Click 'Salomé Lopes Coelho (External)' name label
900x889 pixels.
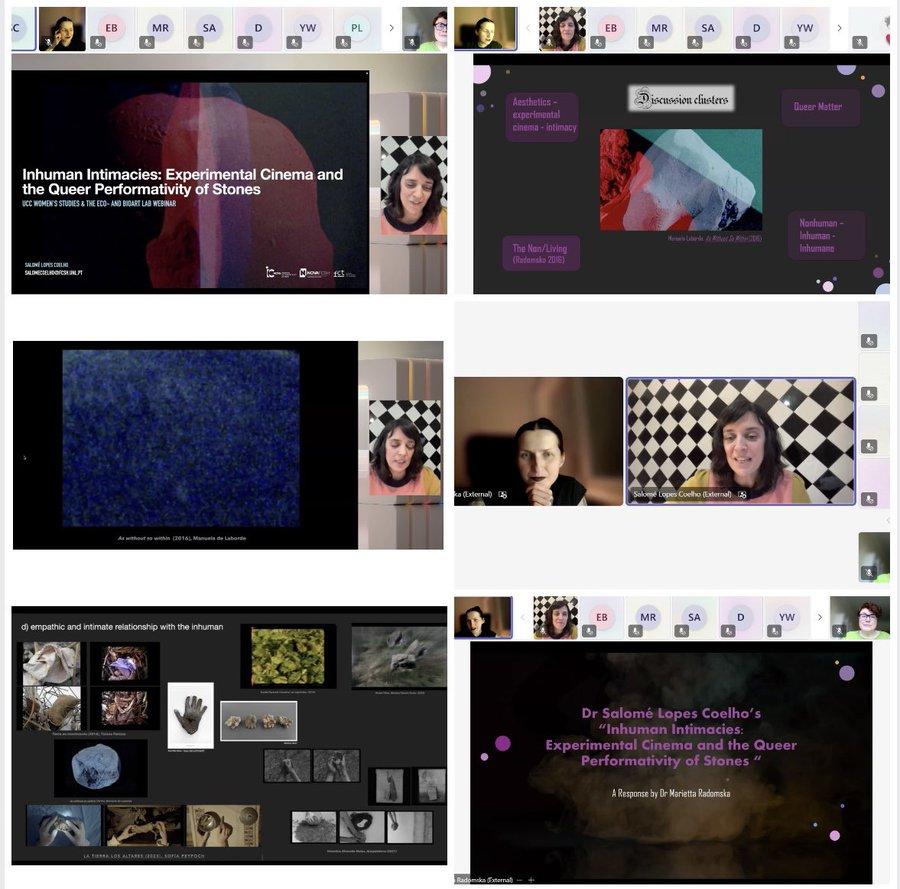[682, 494]
